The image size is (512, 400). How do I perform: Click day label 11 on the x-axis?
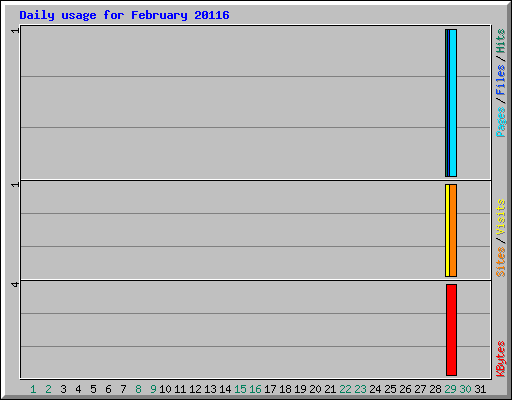coord(180,389)
